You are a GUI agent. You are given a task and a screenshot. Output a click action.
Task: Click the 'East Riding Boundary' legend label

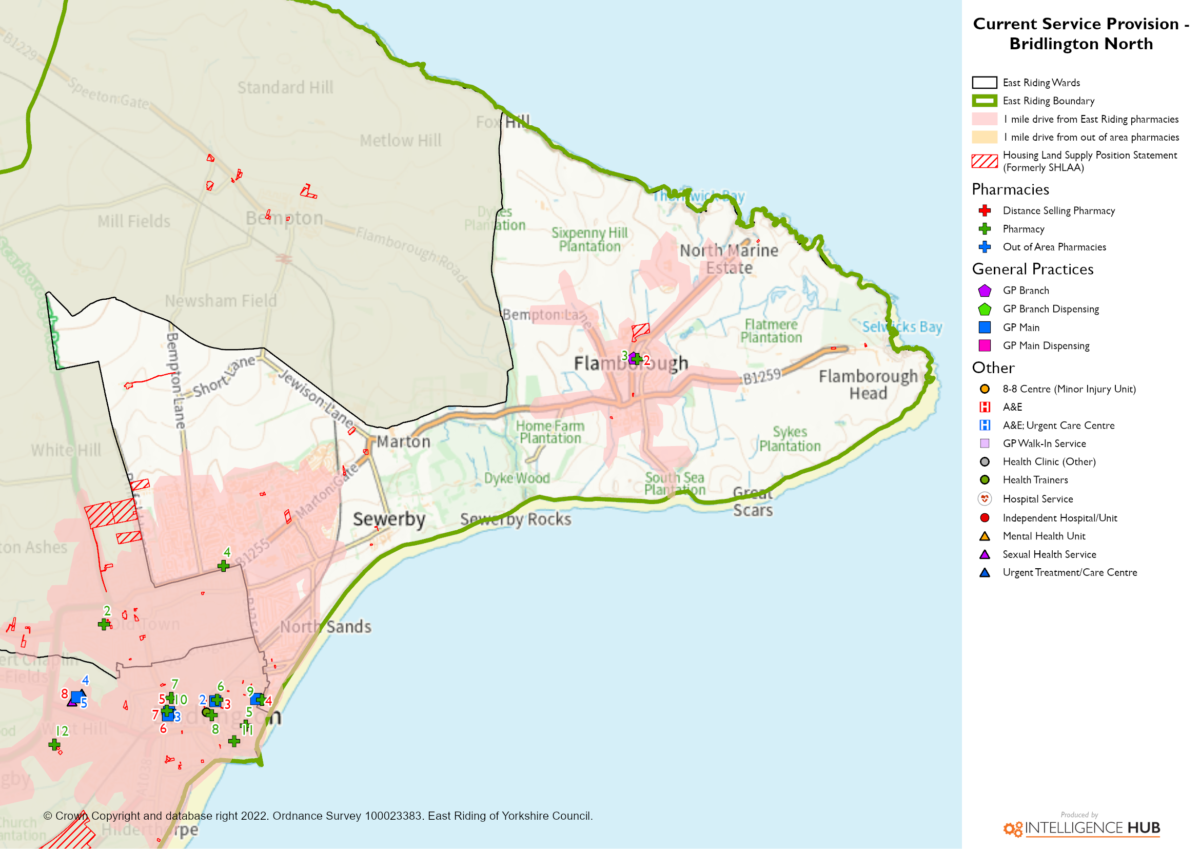[x=1049, y=101]
